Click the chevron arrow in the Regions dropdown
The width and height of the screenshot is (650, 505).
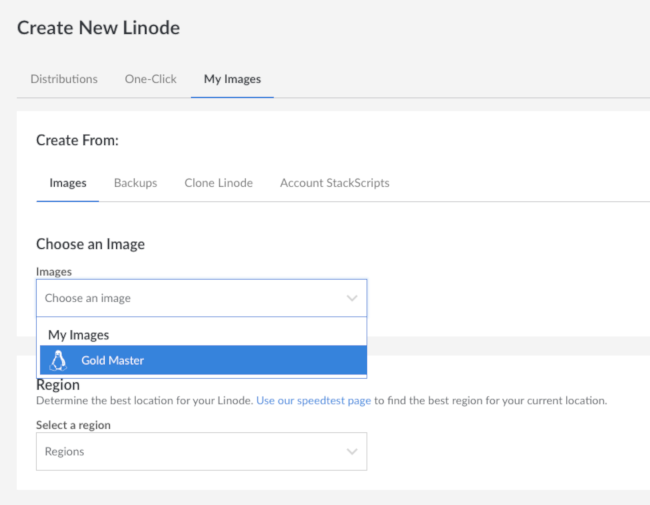(x=351, y=451)
